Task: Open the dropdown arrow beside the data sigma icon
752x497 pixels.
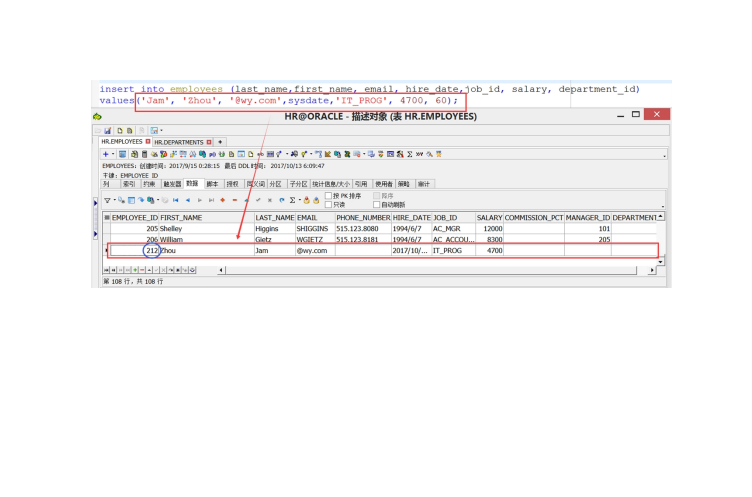Action: (x=299, y=201)
